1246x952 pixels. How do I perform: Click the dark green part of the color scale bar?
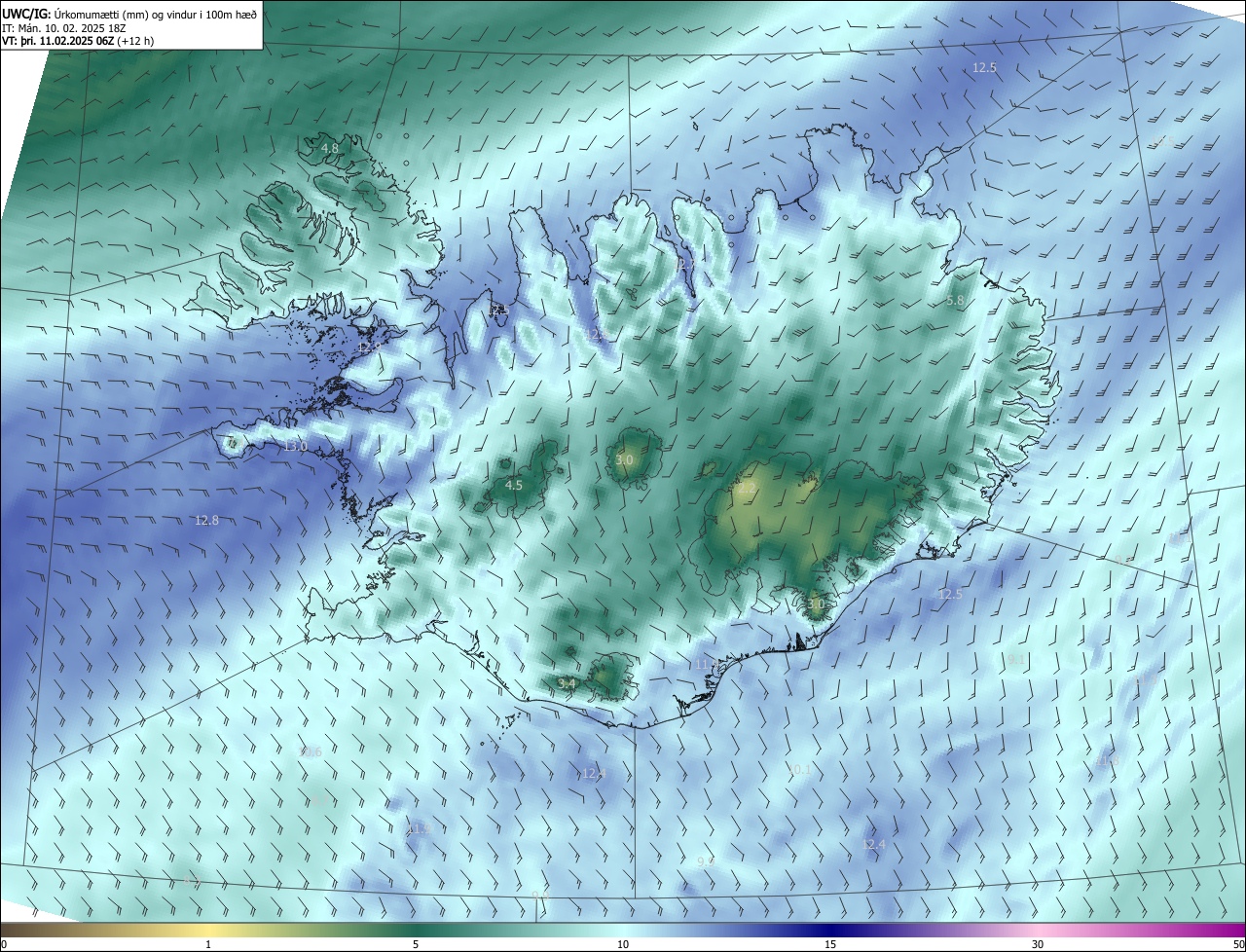pos(416,930)
